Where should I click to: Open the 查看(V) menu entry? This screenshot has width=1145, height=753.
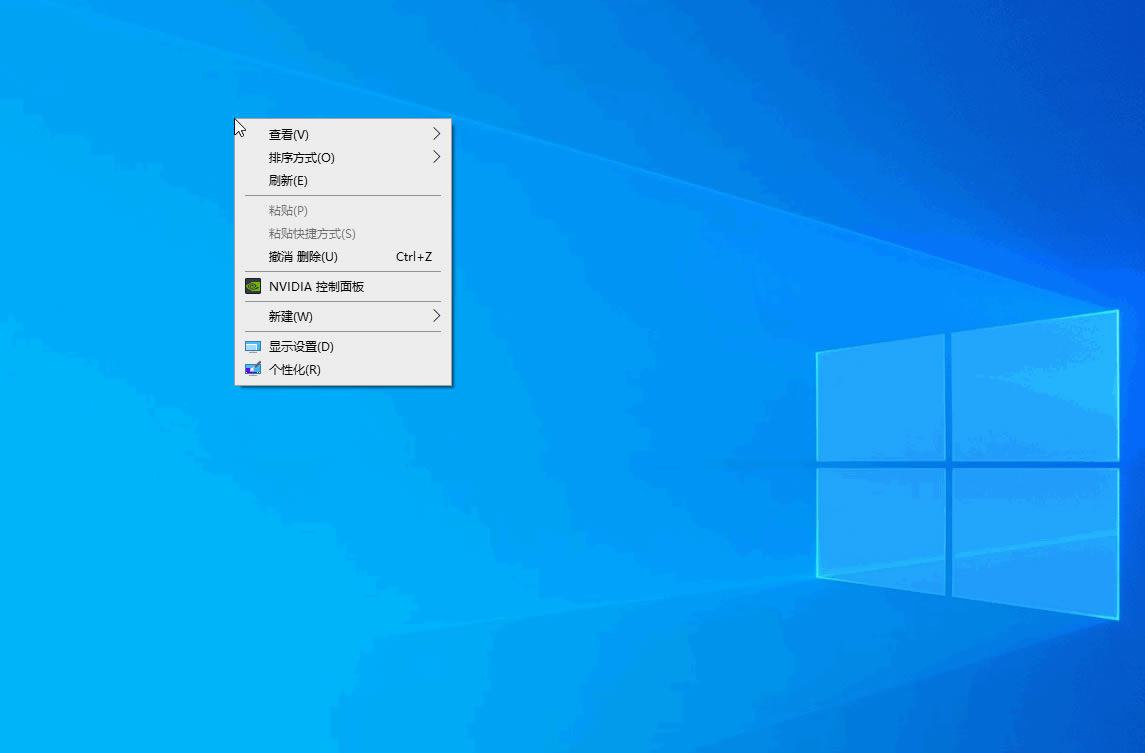(x=289, y=134)
